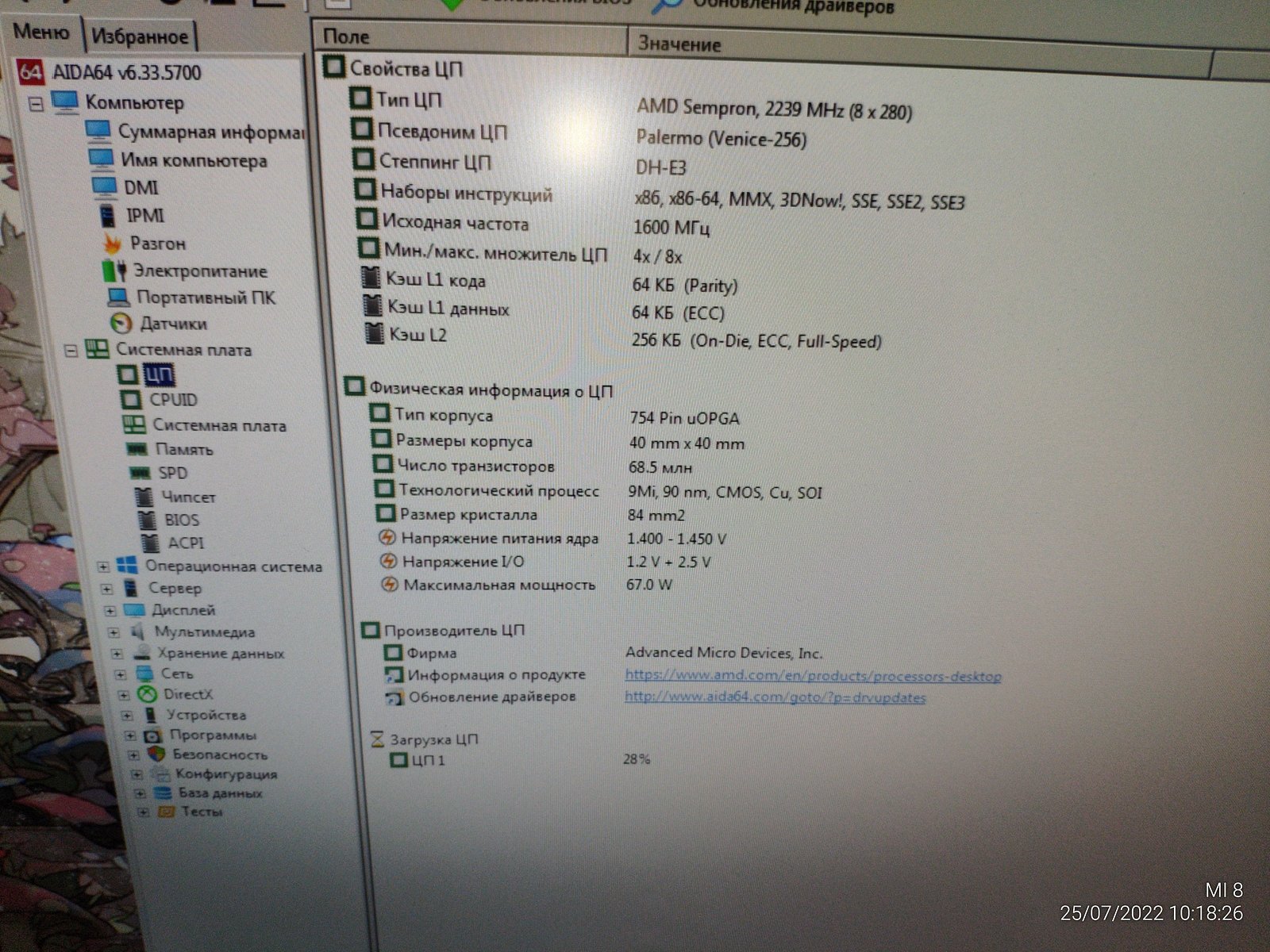This screenshot has height=952, width=1270.
Task: Expand the DirectX tree node
Action: (124, 695)
